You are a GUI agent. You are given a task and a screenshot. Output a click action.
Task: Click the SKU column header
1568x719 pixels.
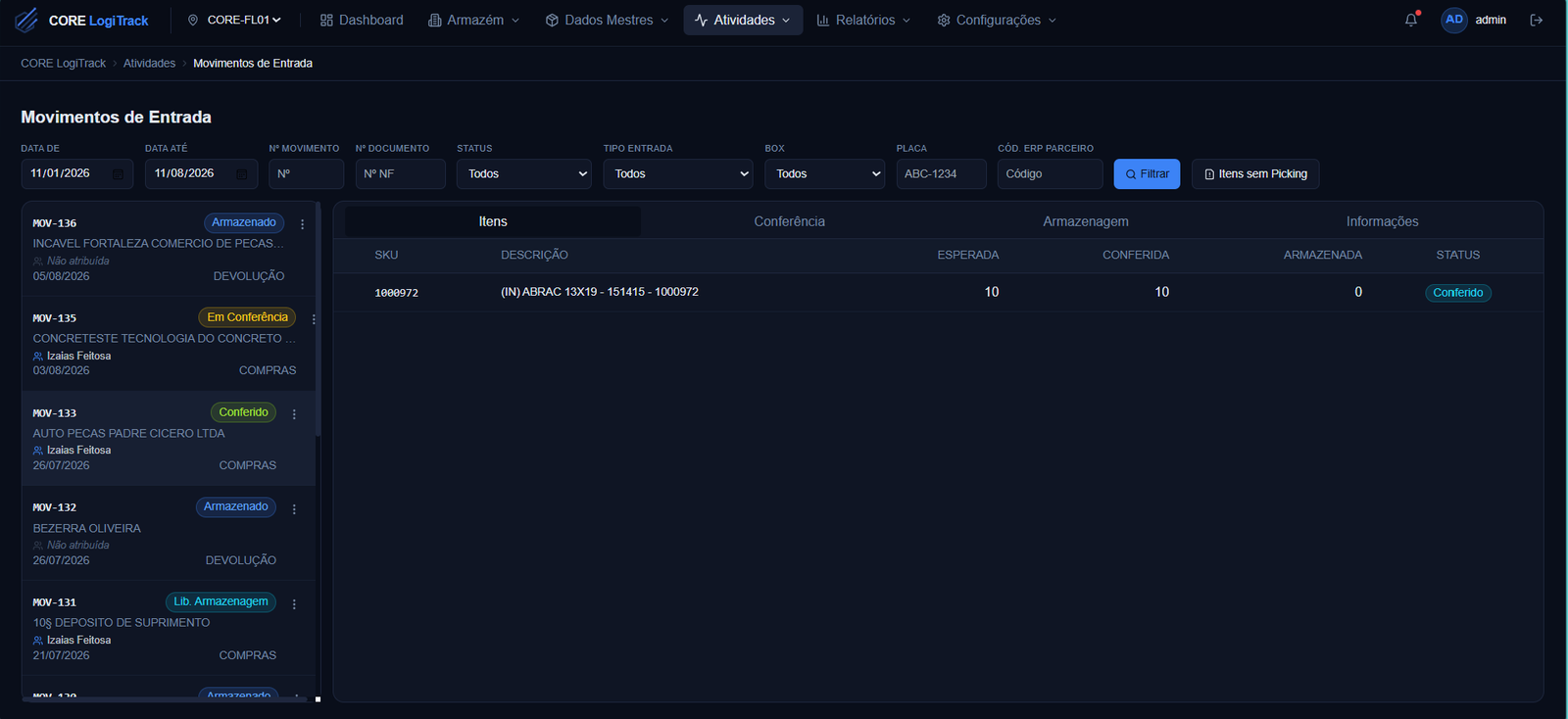tap(386, 255)
